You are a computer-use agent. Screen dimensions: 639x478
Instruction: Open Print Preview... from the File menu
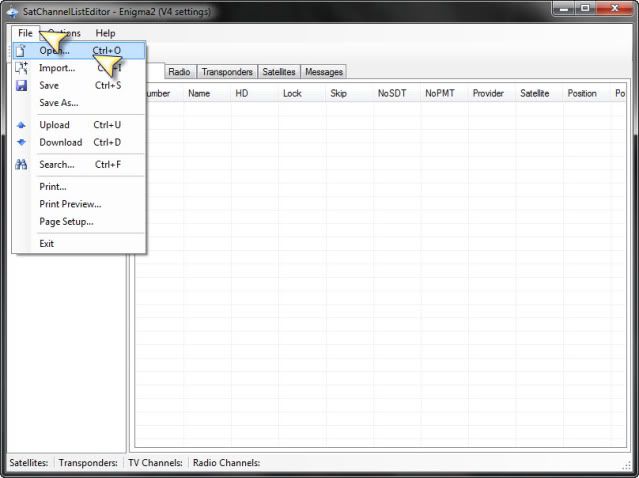(79, 204)
